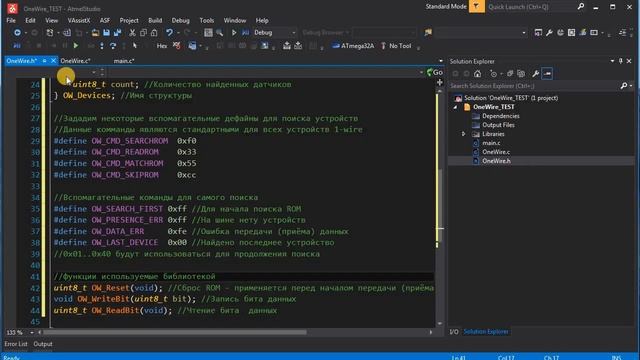Switch to the main.c* editor tab

pyautogui.click(x=124, y=61)
